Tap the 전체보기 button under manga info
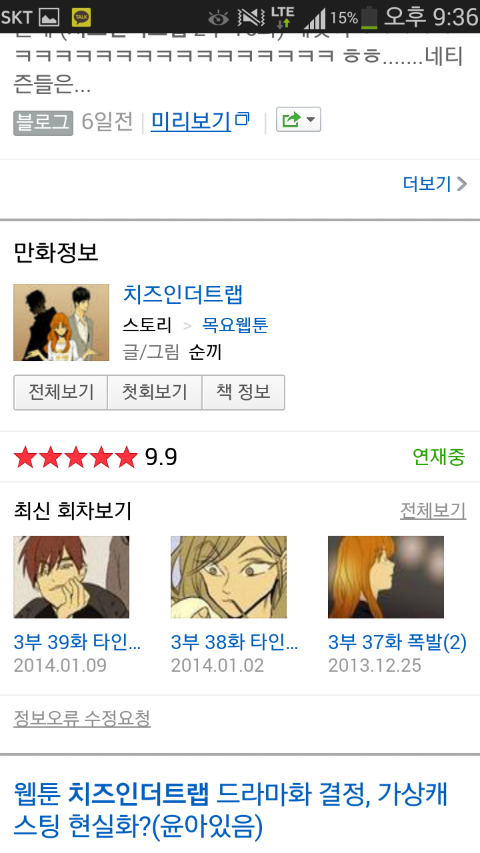 (61, 392)
